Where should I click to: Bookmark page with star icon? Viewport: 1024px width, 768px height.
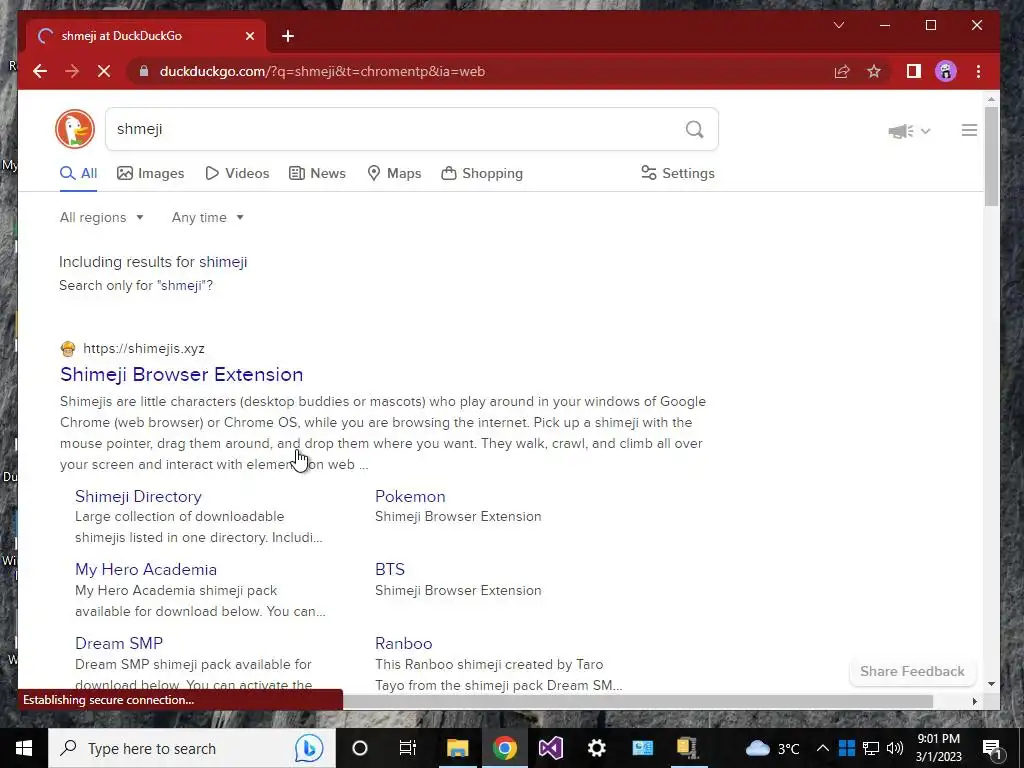[x=874, y=71]
